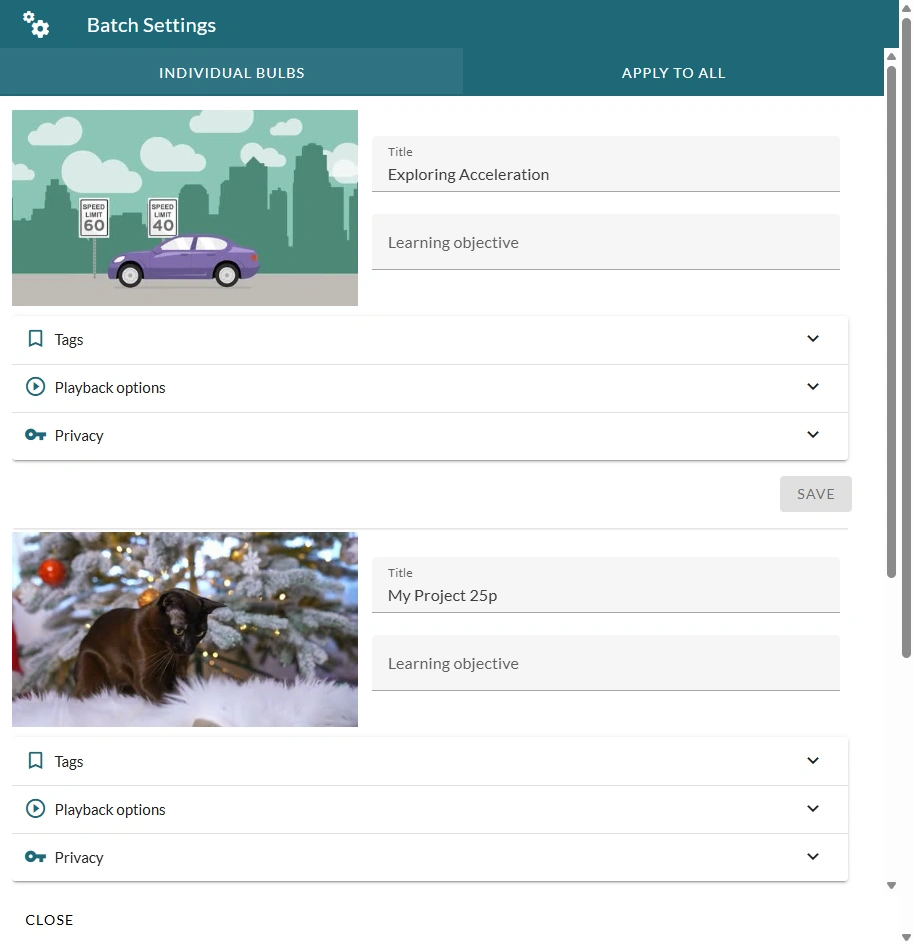Click the outer page scrollbar down arrow
Image resolution: width=913 pixels, height=944 pixels.
906,937
